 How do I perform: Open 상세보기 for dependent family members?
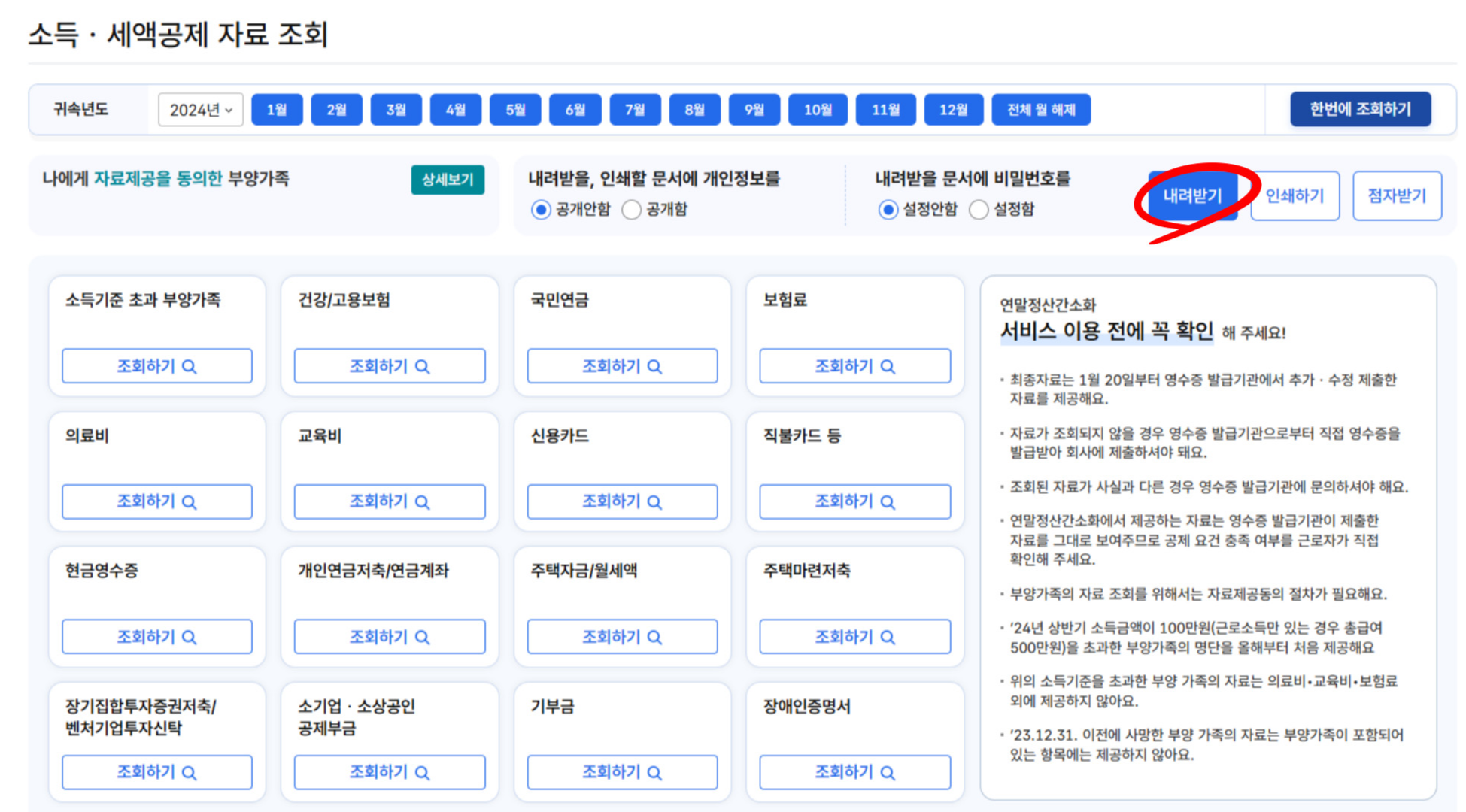(448, 180)
